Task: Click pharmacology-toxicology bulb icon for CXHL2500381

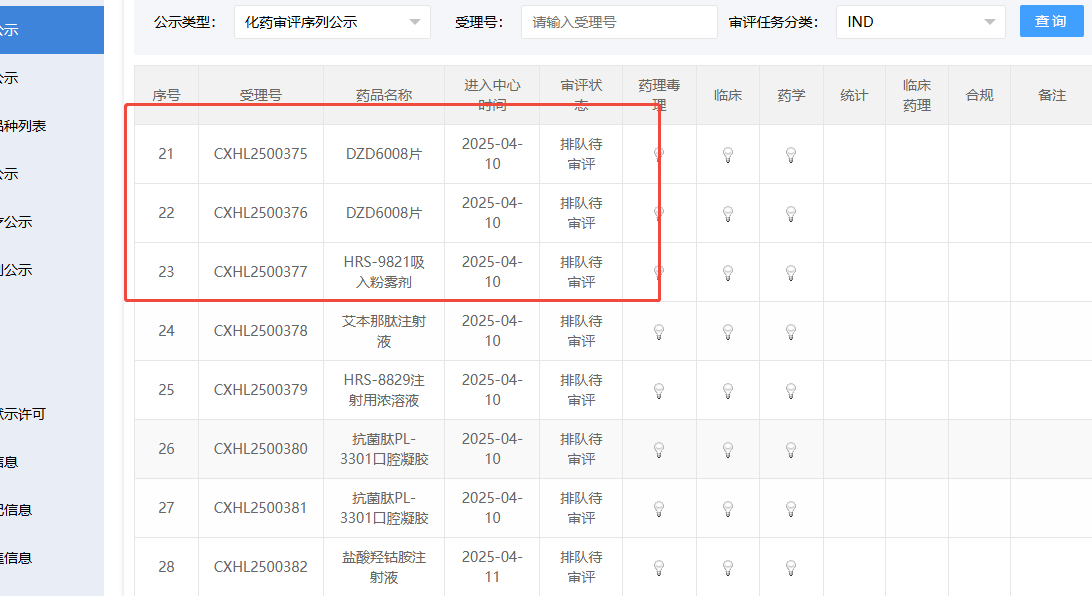Action: 659,509
